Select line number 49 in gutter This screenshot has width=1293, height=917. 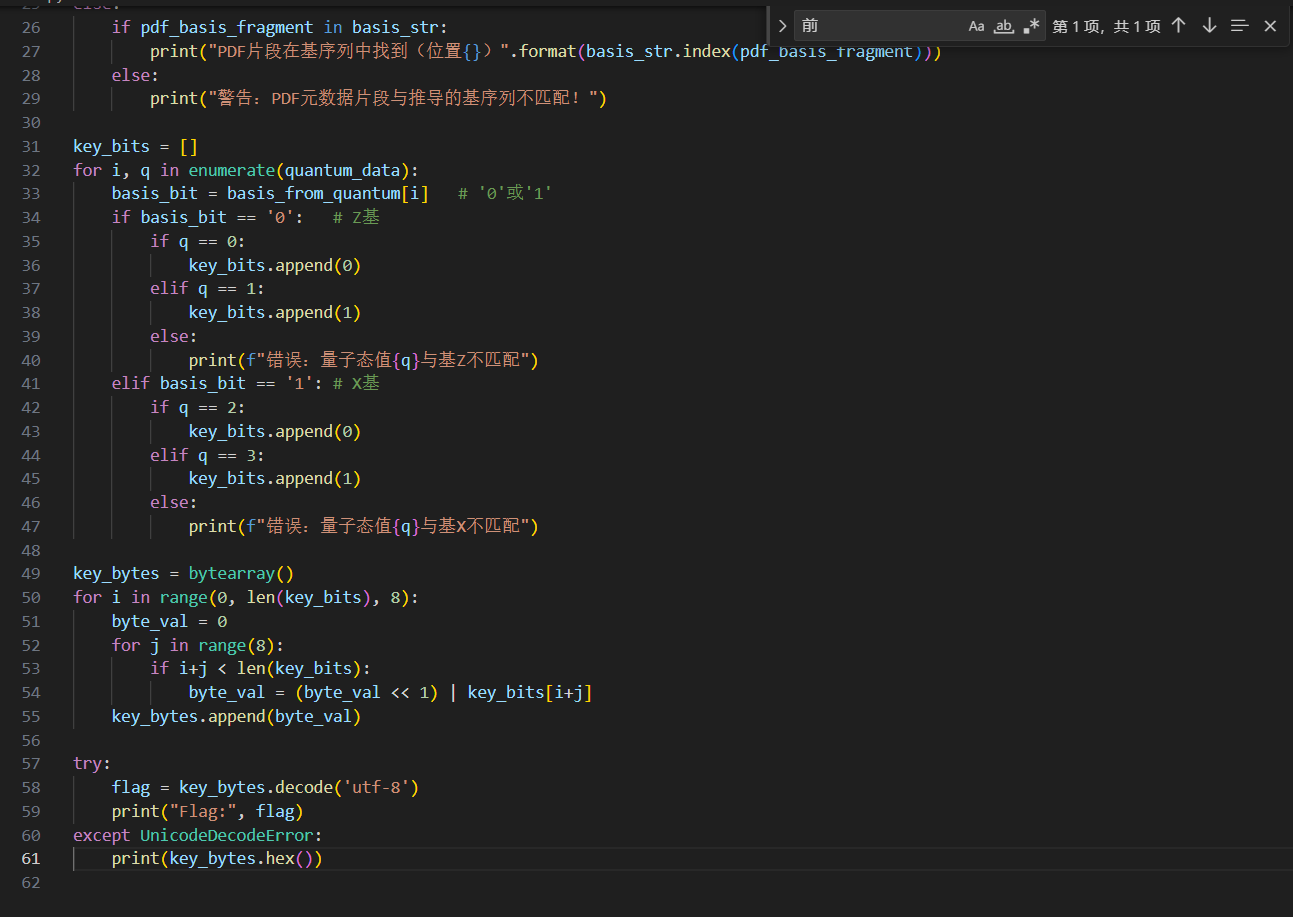(30, 574)
